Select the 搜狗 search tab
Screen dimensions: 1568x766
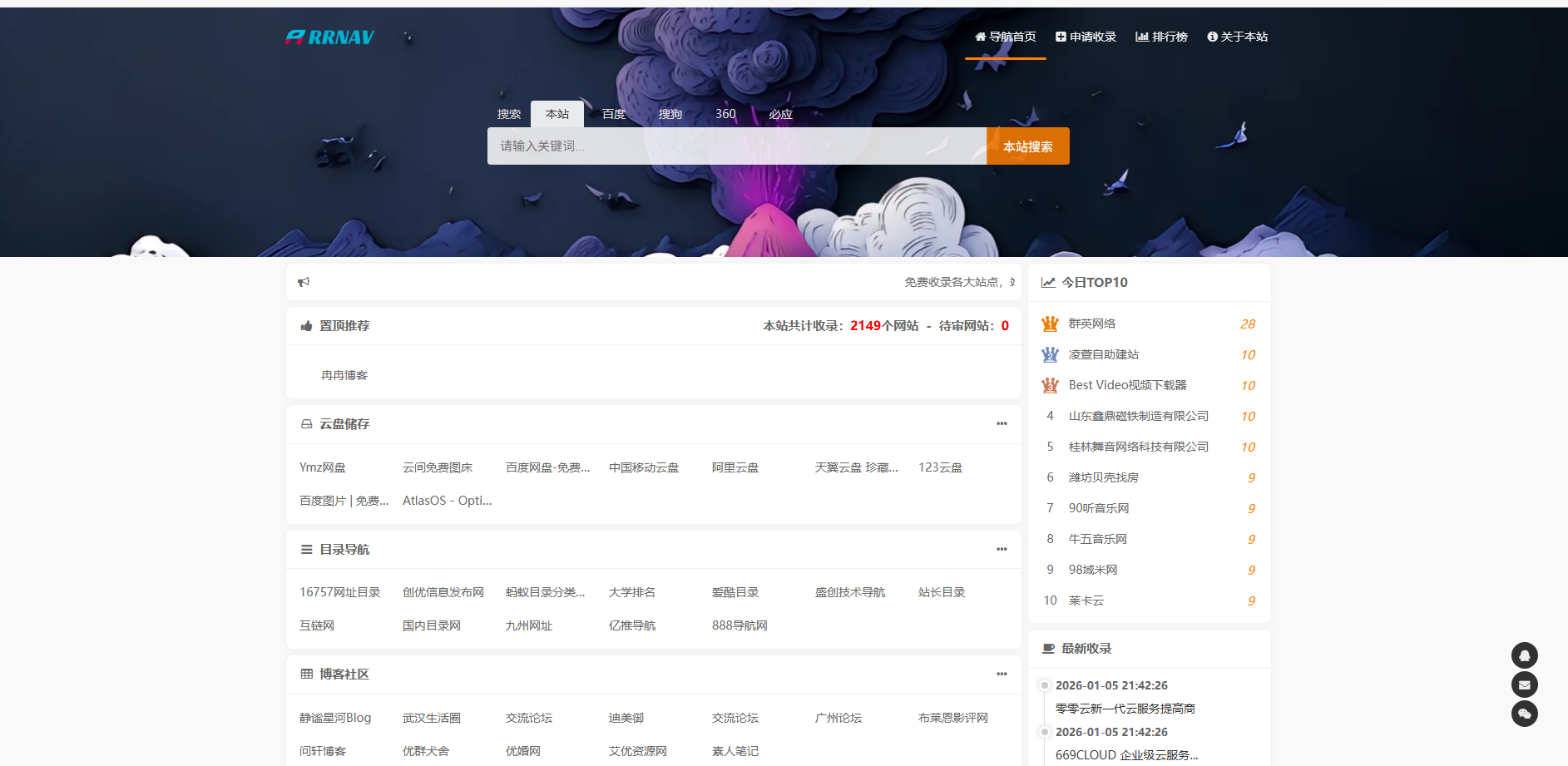[670, 114]
